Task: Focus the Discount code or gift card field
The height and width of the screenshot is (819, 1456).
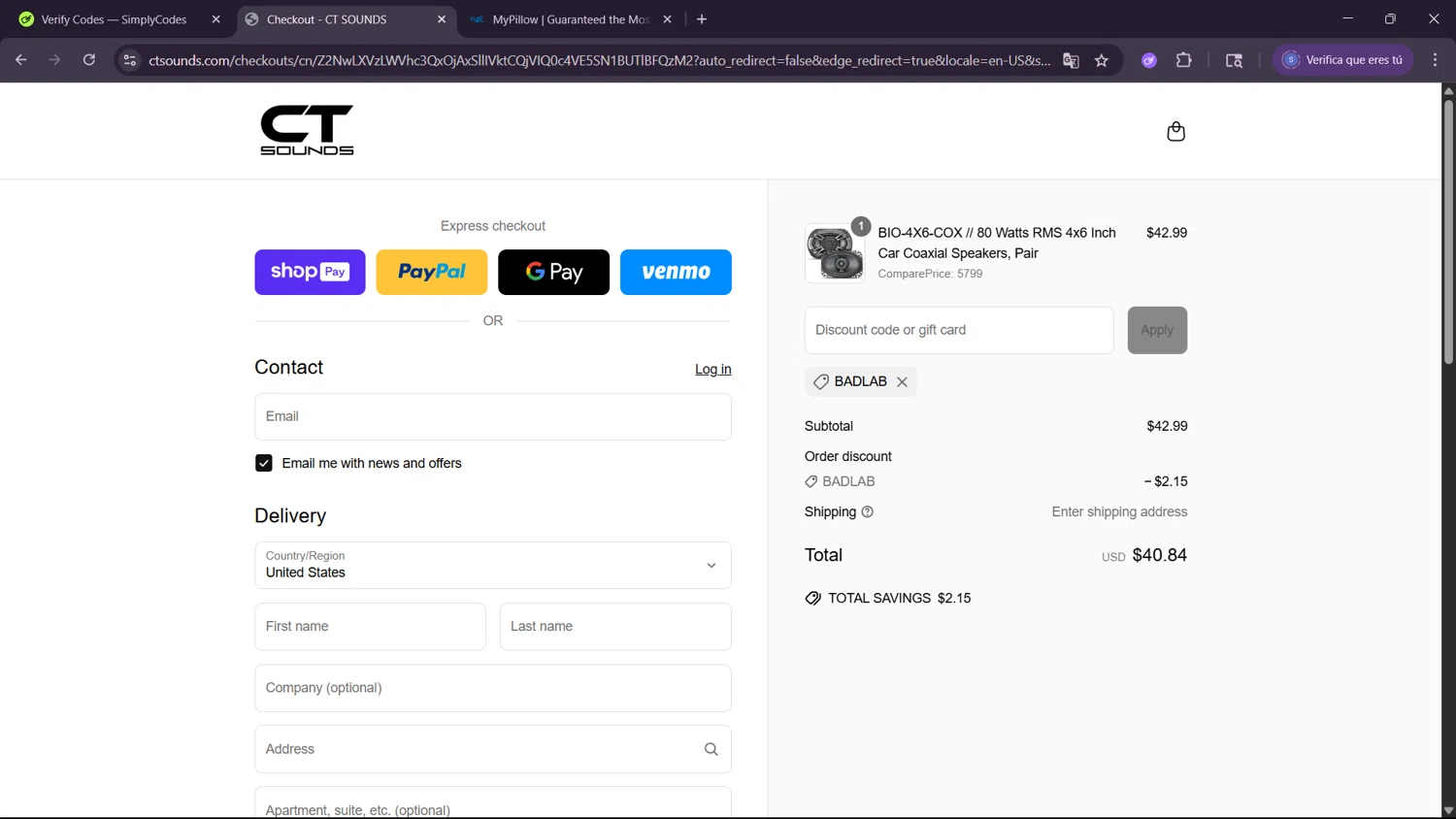Action: 959,330
